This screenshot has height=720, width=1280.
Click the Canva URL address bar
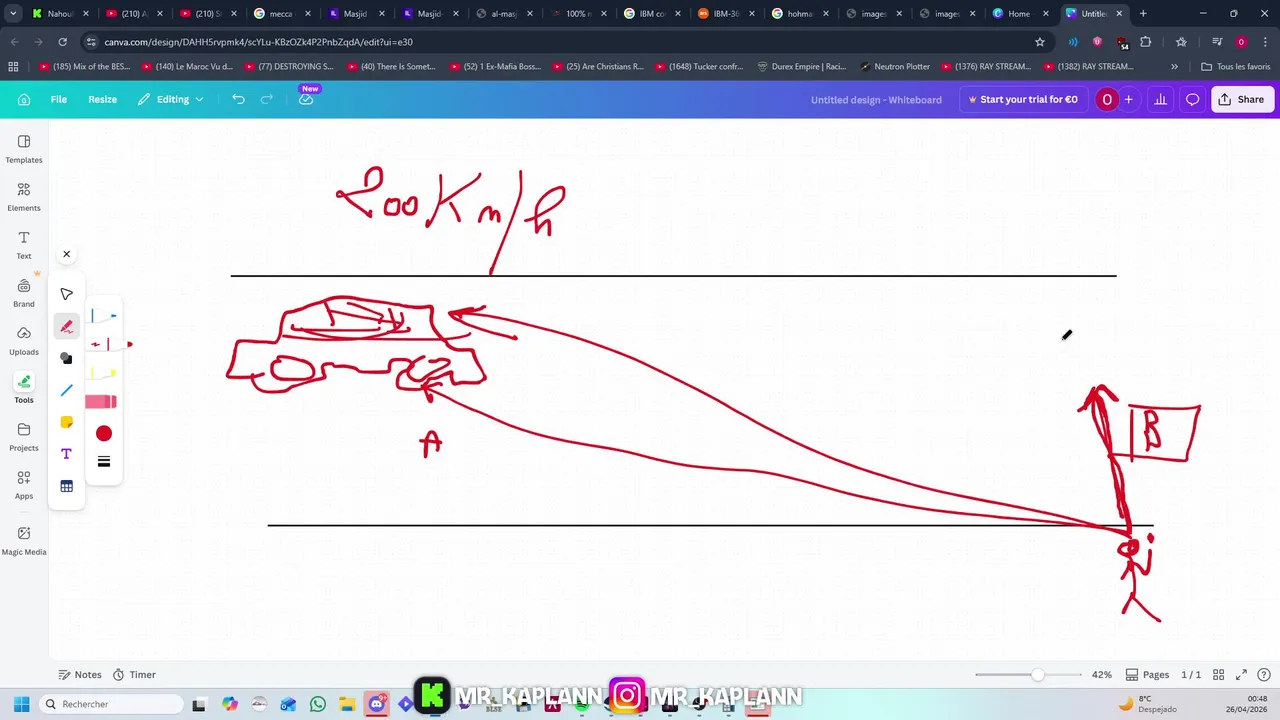560,42
